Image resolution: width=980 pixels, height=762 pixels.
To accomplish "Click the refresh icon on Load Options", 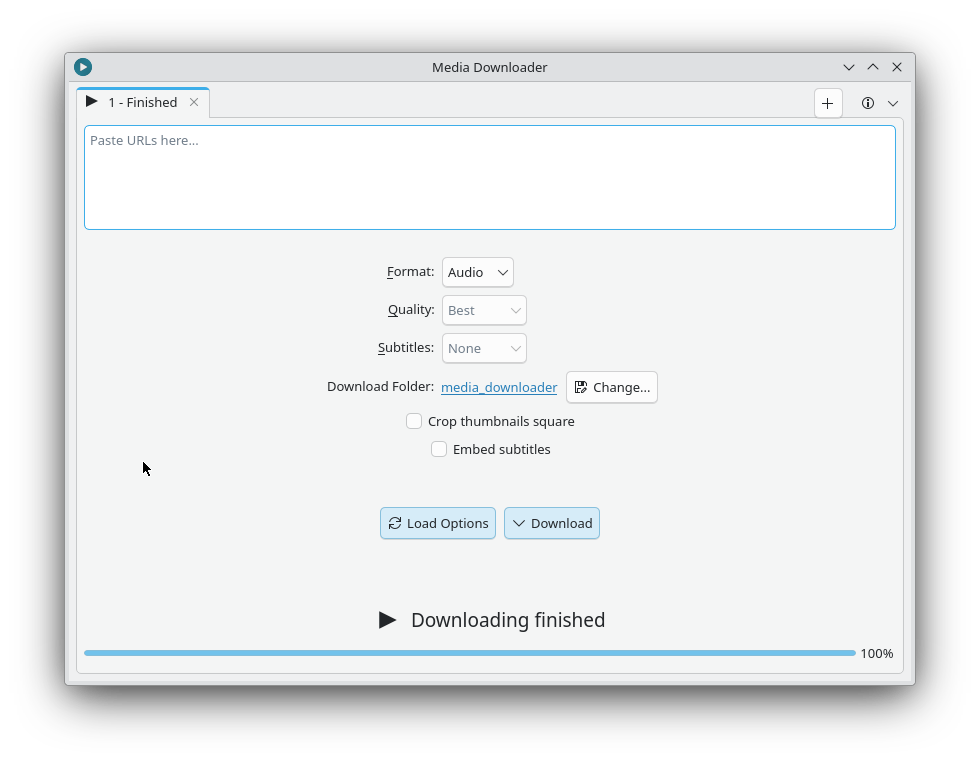I will [395, 523].
